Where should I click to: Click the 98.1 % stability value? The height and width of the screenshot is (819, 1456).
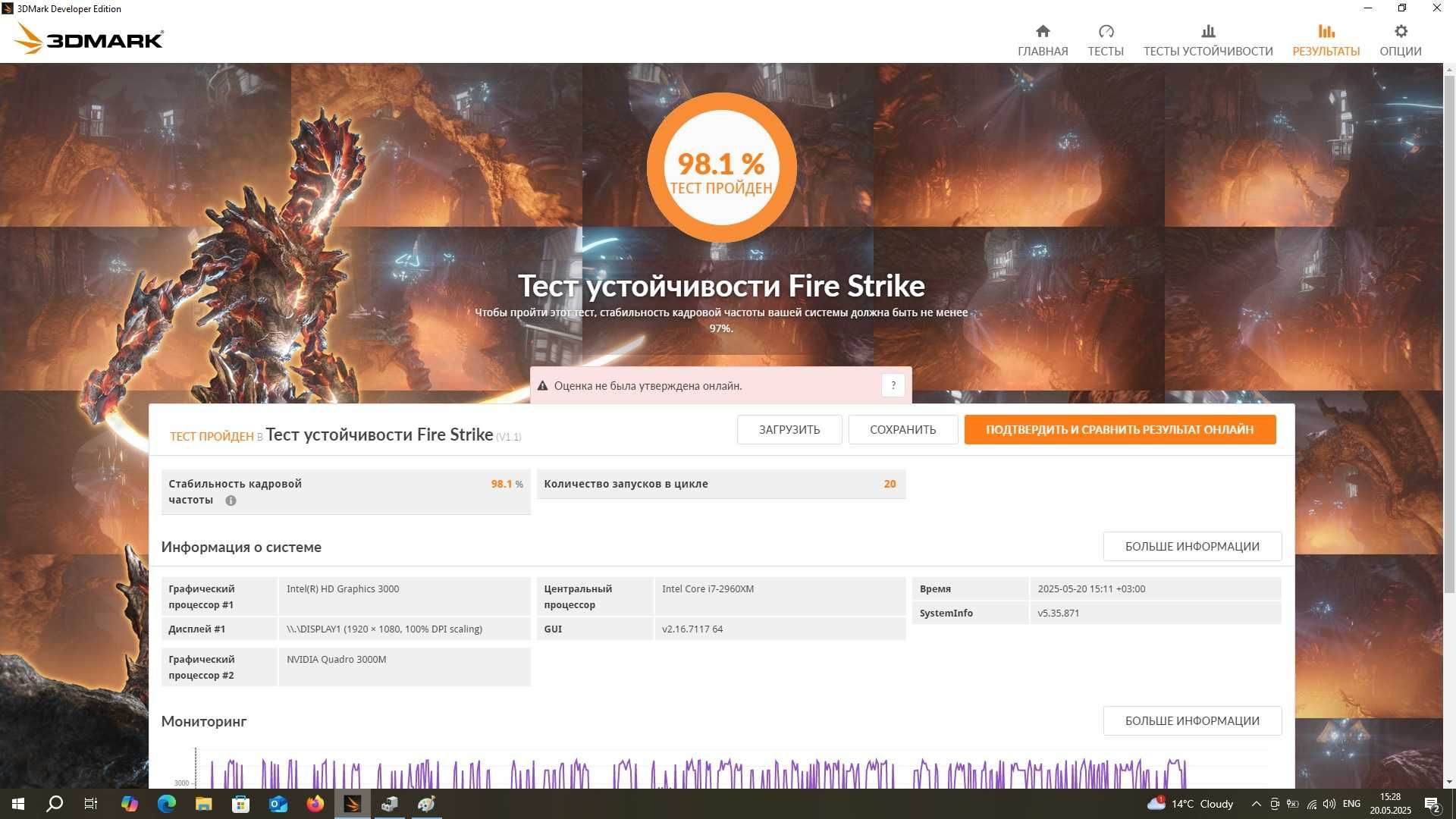tap(507, 484)
